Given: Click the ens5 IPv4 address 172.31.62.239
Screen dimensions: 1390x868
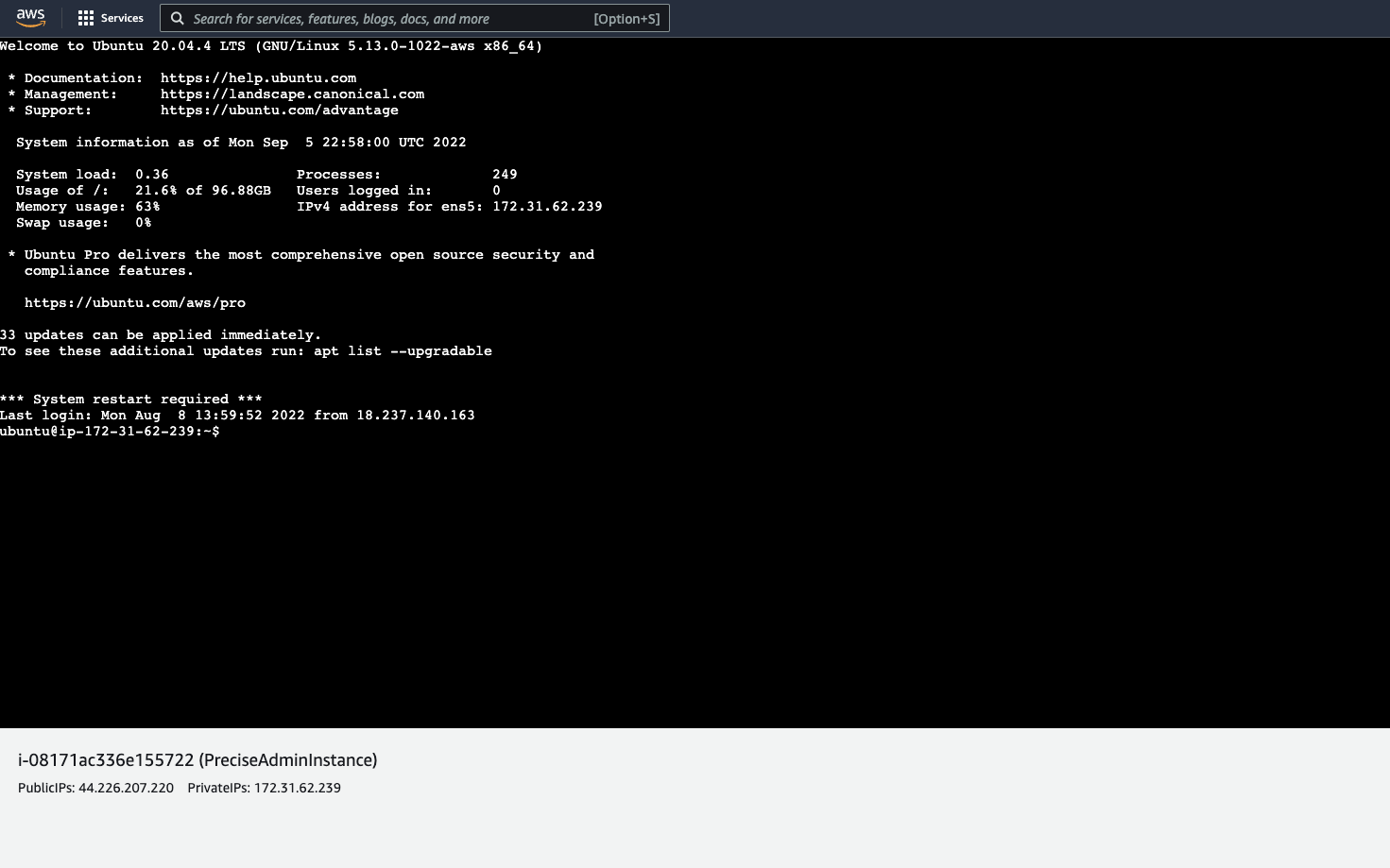Looking at the screenshot, I should [x=547, y=207].
